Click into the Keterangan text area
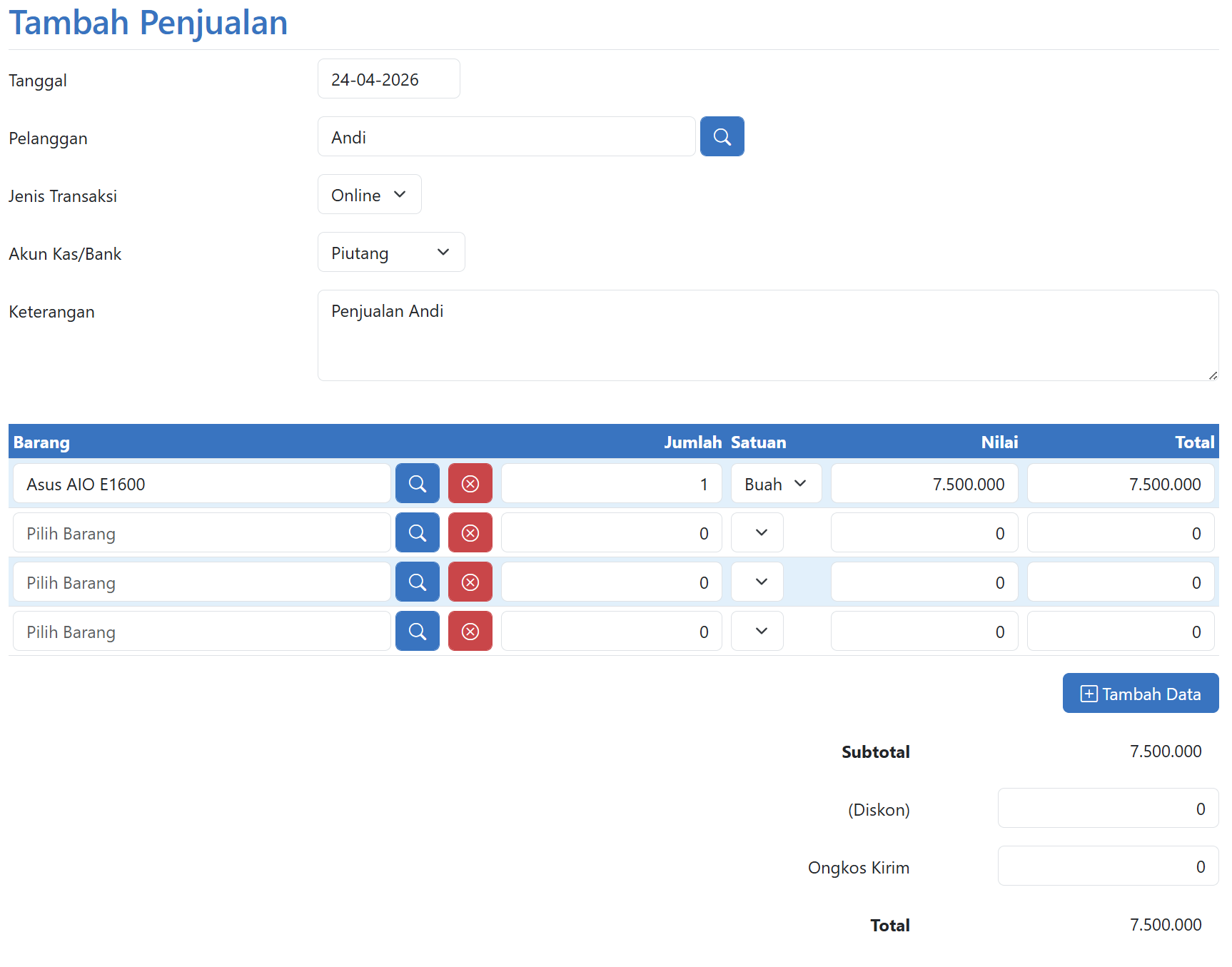 tap(768, 335)
